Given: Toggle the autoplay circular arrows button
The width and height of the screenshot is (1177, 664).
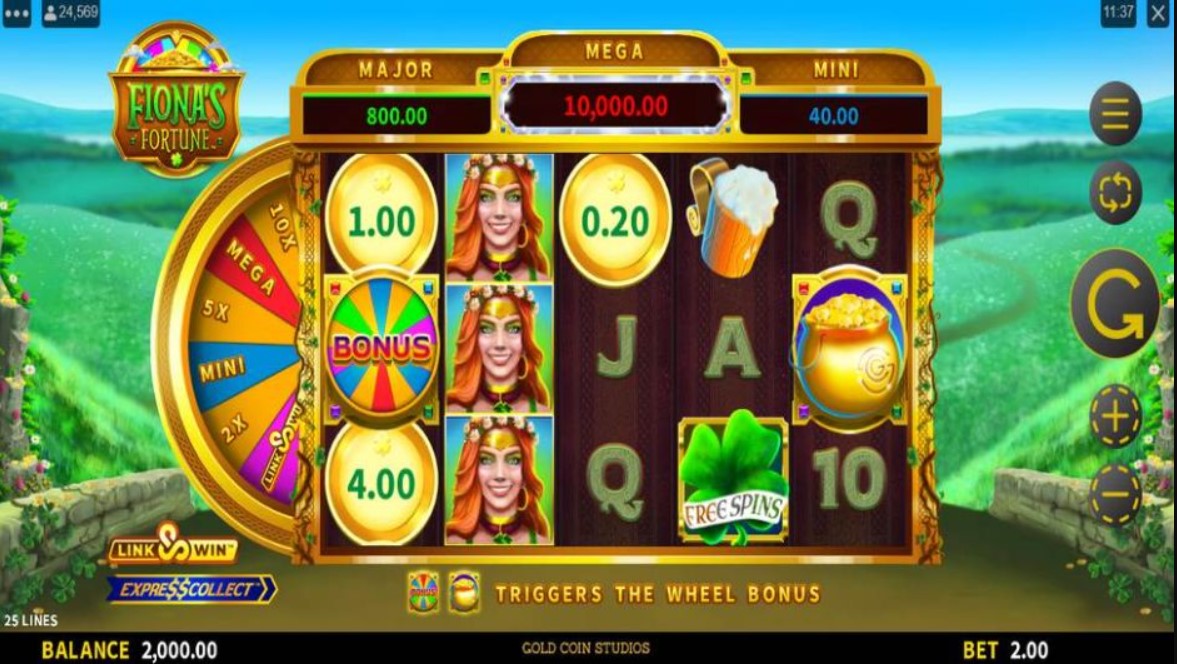Looking at the screenshot, I should click(x=1115, y=192).
